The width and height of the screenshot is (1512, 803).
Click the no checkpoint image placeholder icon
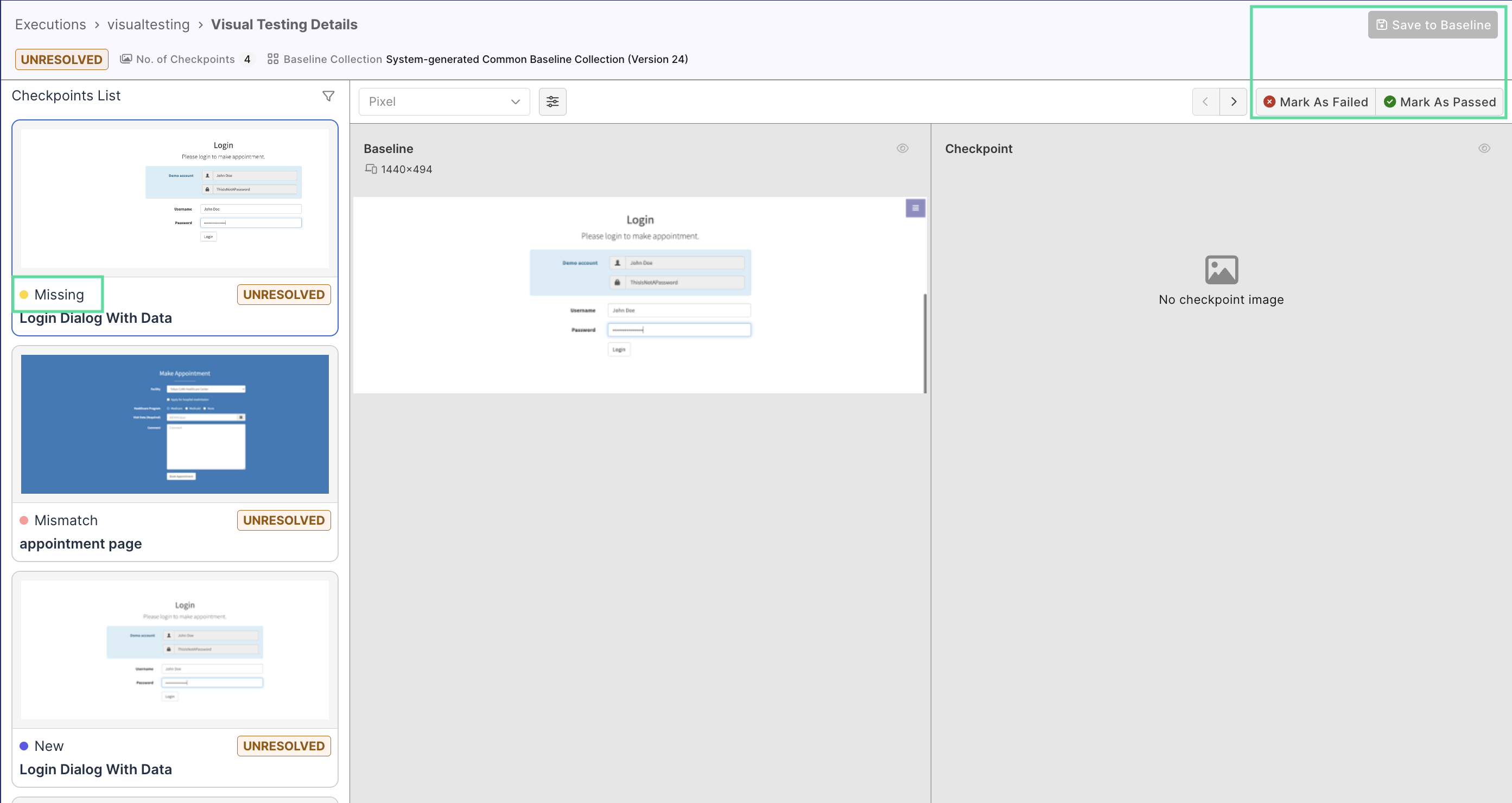(1221, 270)
